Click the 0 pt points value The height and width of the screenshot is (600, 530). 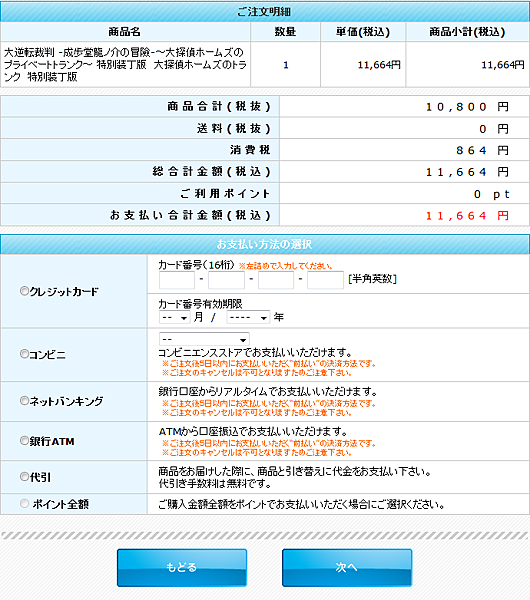pos(491,194)
